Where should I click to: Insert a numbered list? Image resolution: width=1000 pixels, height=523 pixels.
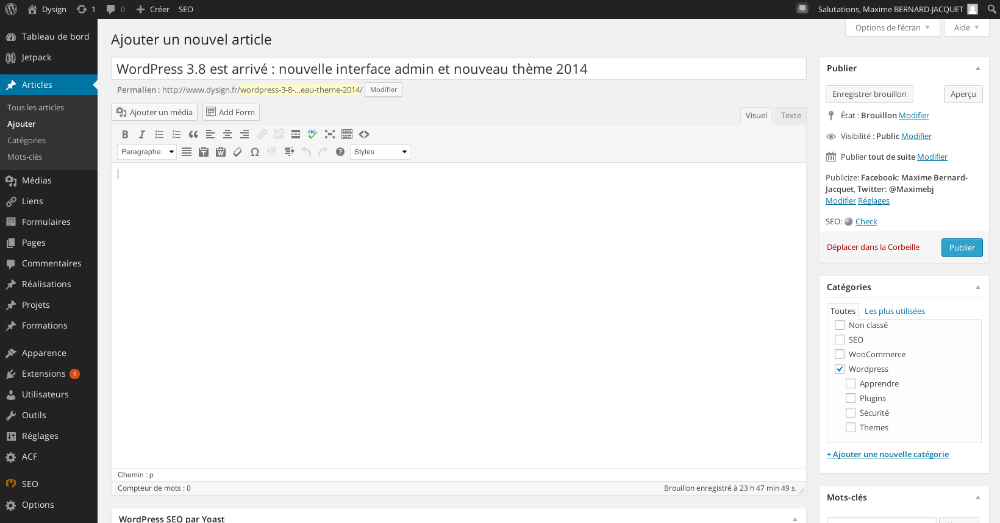coord(177,135)
